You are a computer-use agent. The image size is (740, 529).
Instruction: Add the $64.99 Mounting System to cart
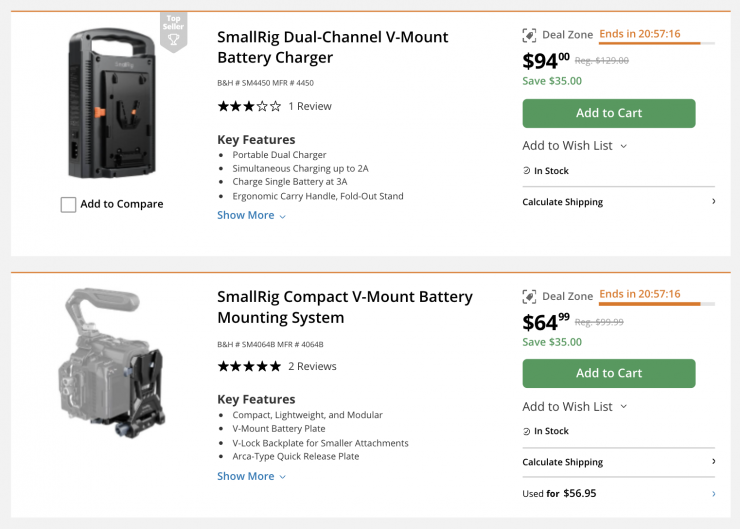(x=608, y=373)
